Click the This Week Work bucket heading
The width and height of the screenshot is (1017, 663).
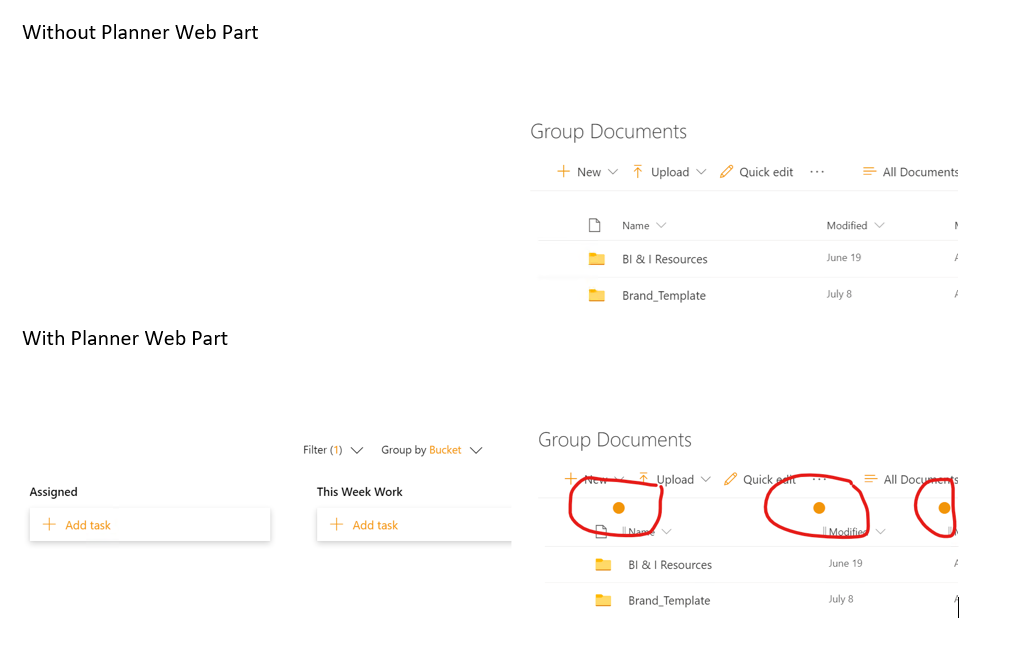click(x=359, y=492)
